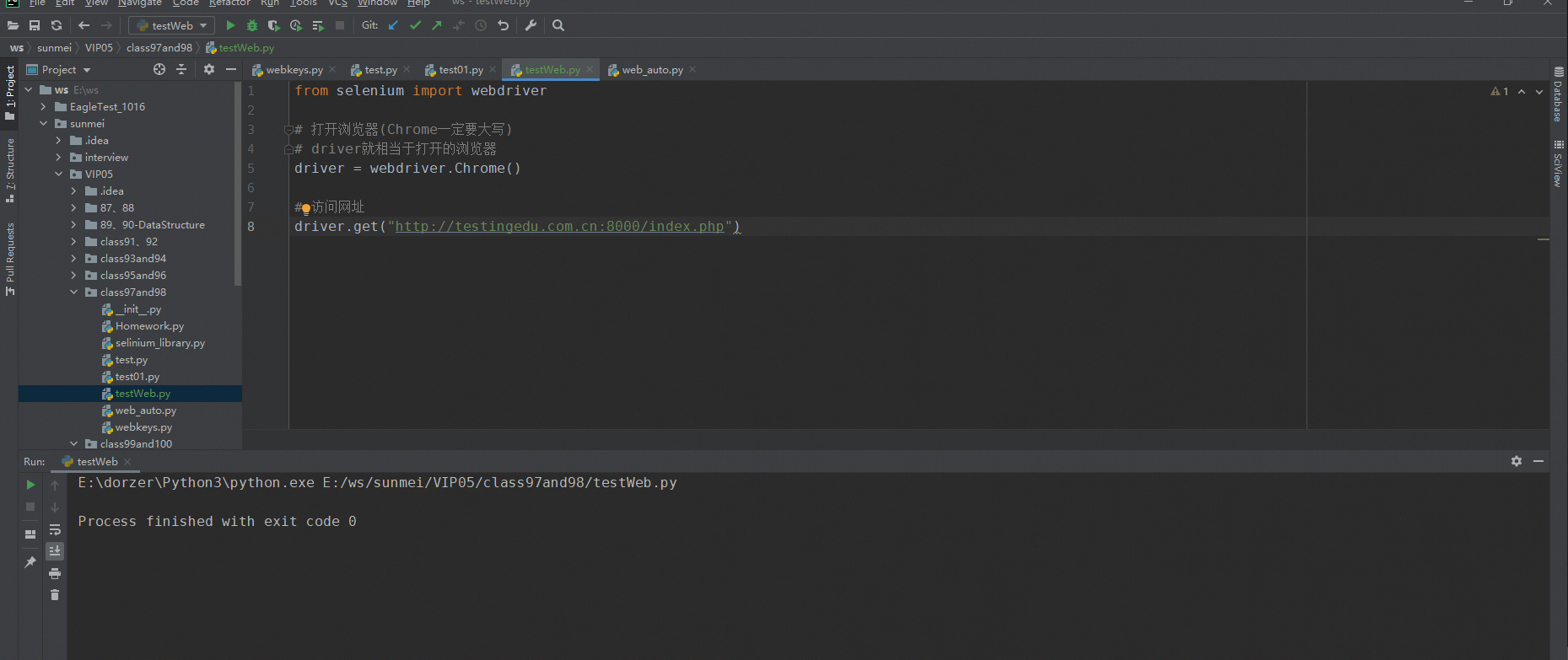Open the Refactor menu
The height and width of the screenshot is (660, 1568).
(229, 3)
